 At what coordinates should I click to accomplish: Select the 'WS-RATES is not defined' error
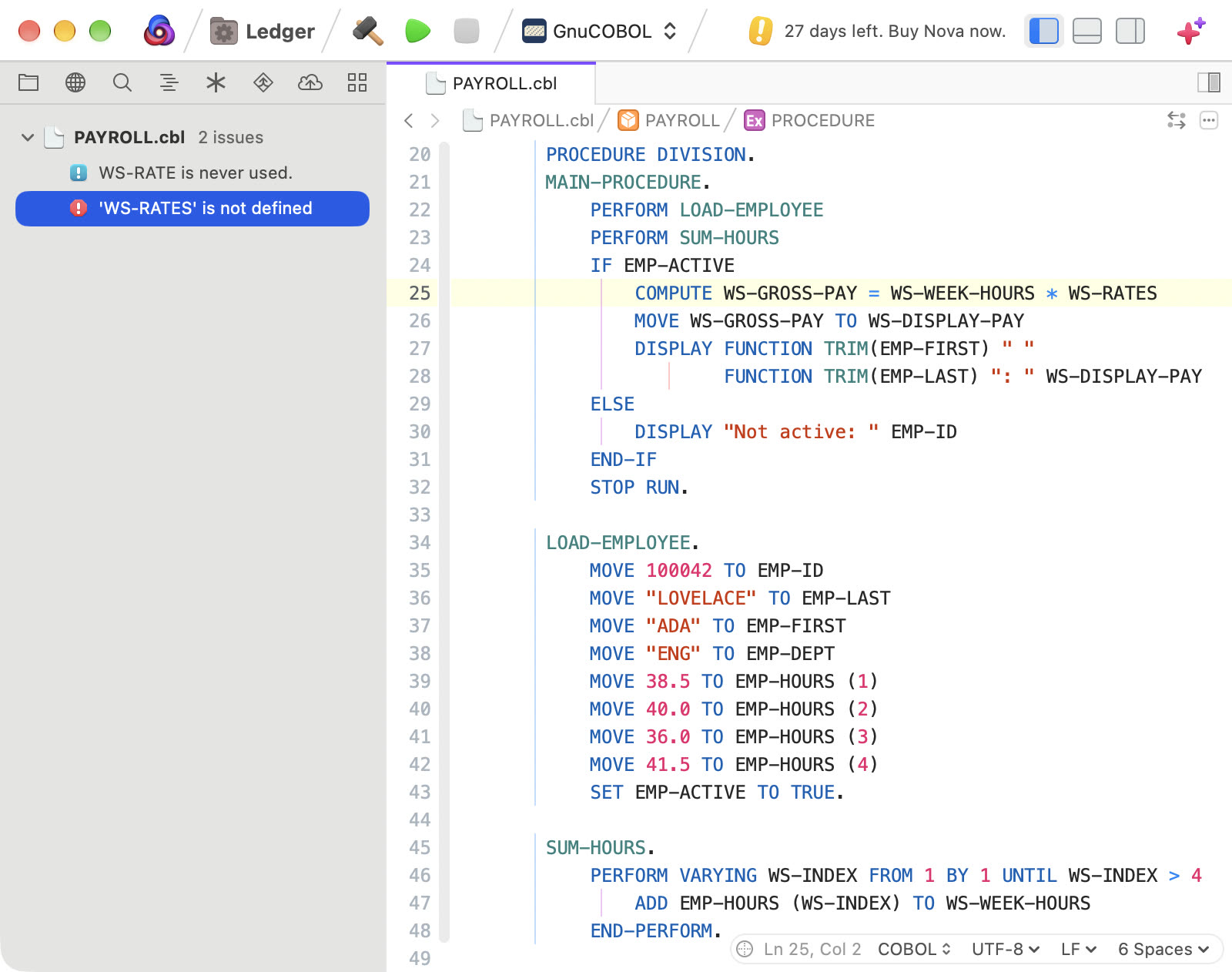[x=192, y=209]
